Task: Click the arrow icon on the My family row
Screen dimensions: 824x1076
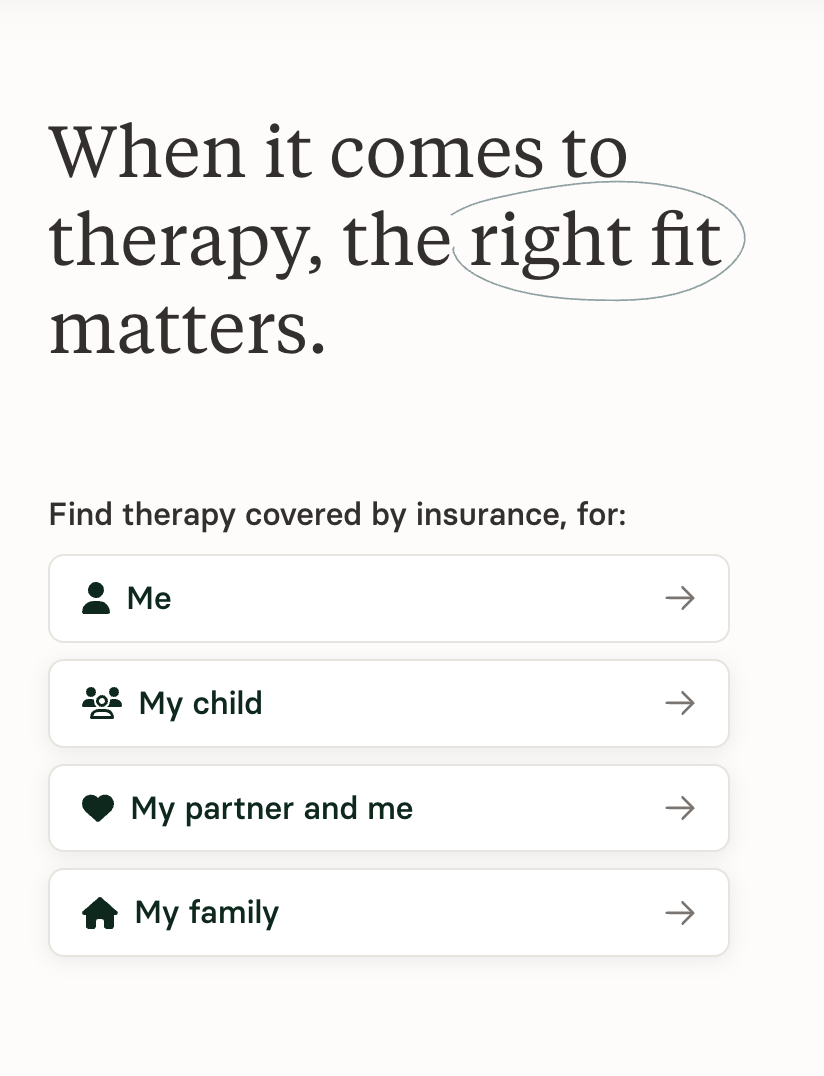Action: [x=679, y=912]
